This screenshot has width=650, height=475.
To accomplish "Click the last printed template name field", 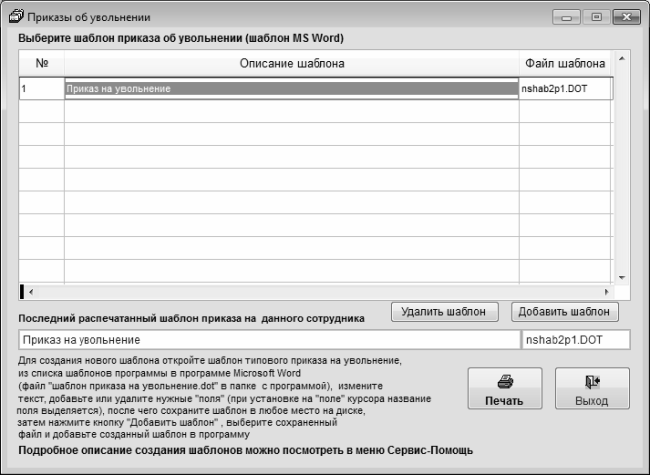I will coord(268,340).
